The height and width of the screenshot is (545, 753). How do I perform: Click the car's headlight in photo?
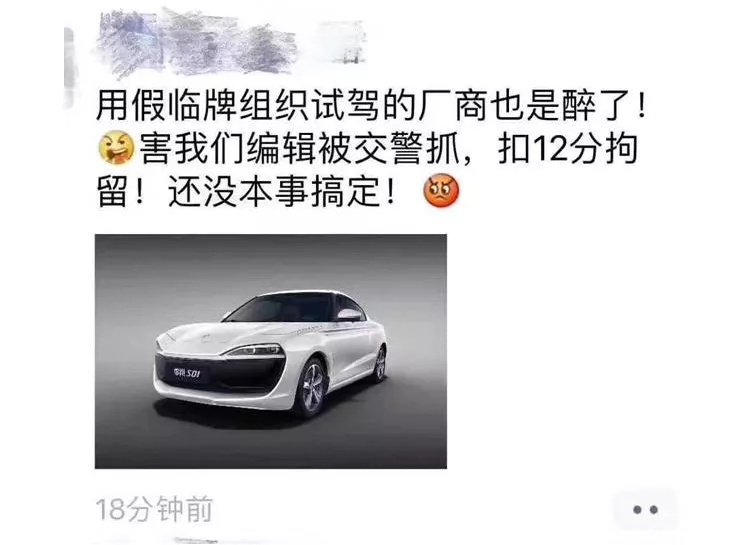pos(255,350)
